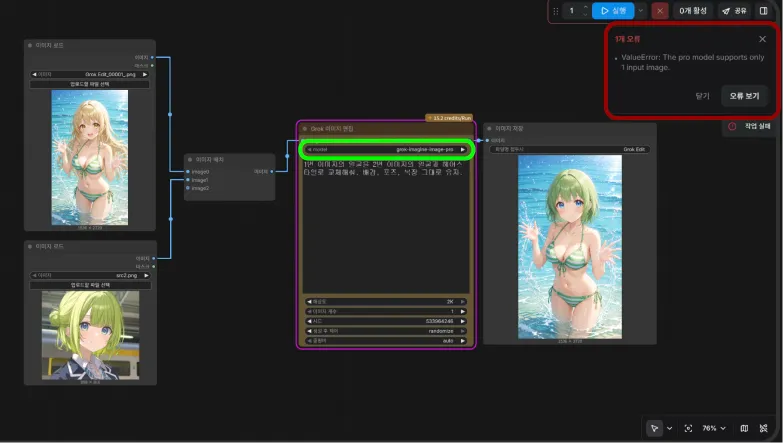Screen dimensions: 783x443
Task: Click the top load node image output port
Action: point(152,57)
